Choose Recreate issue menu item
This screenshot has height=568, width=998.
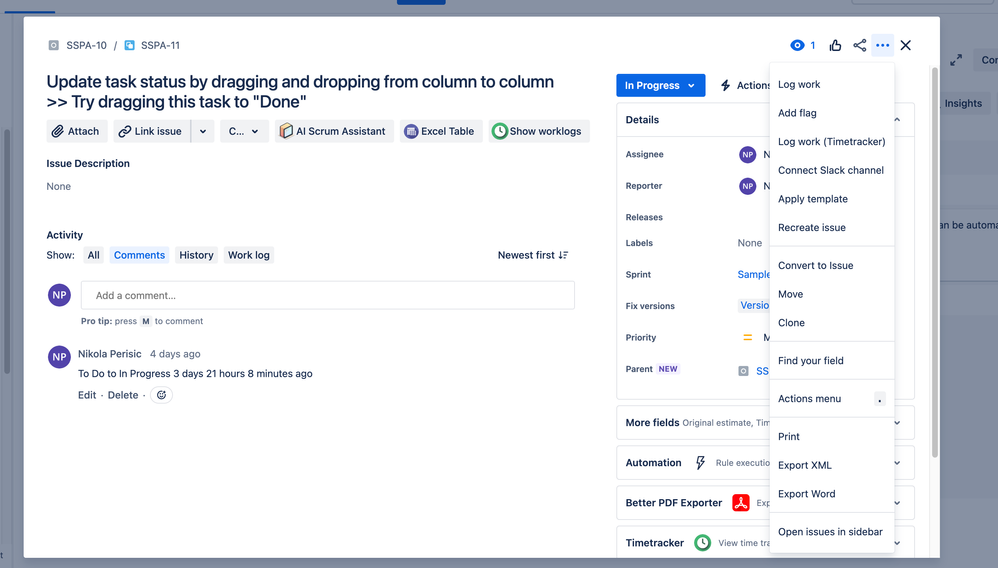[832, 227]
